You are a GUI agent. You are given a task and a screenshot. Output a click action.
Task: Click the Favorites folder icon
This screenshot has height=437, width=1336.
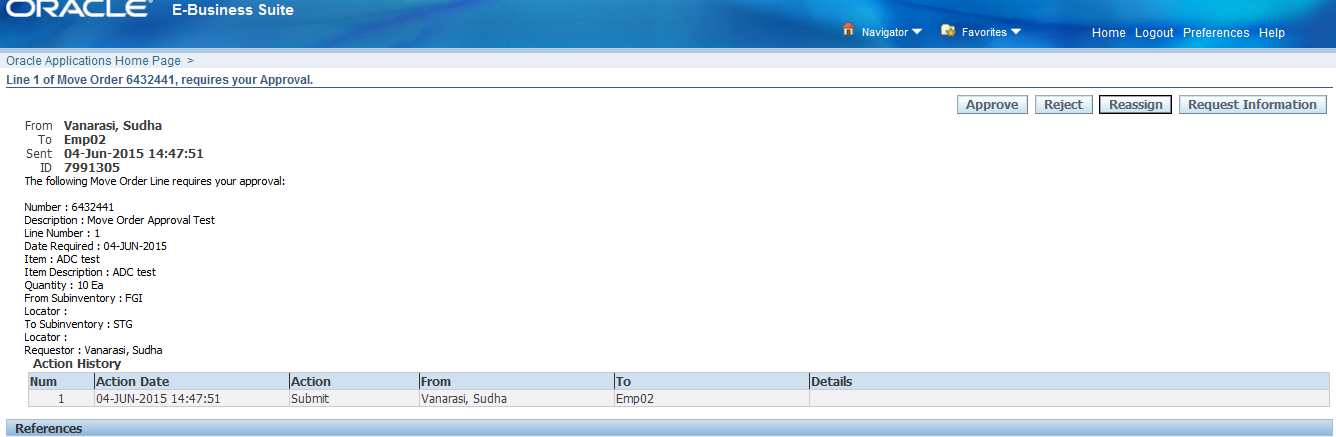948,30
